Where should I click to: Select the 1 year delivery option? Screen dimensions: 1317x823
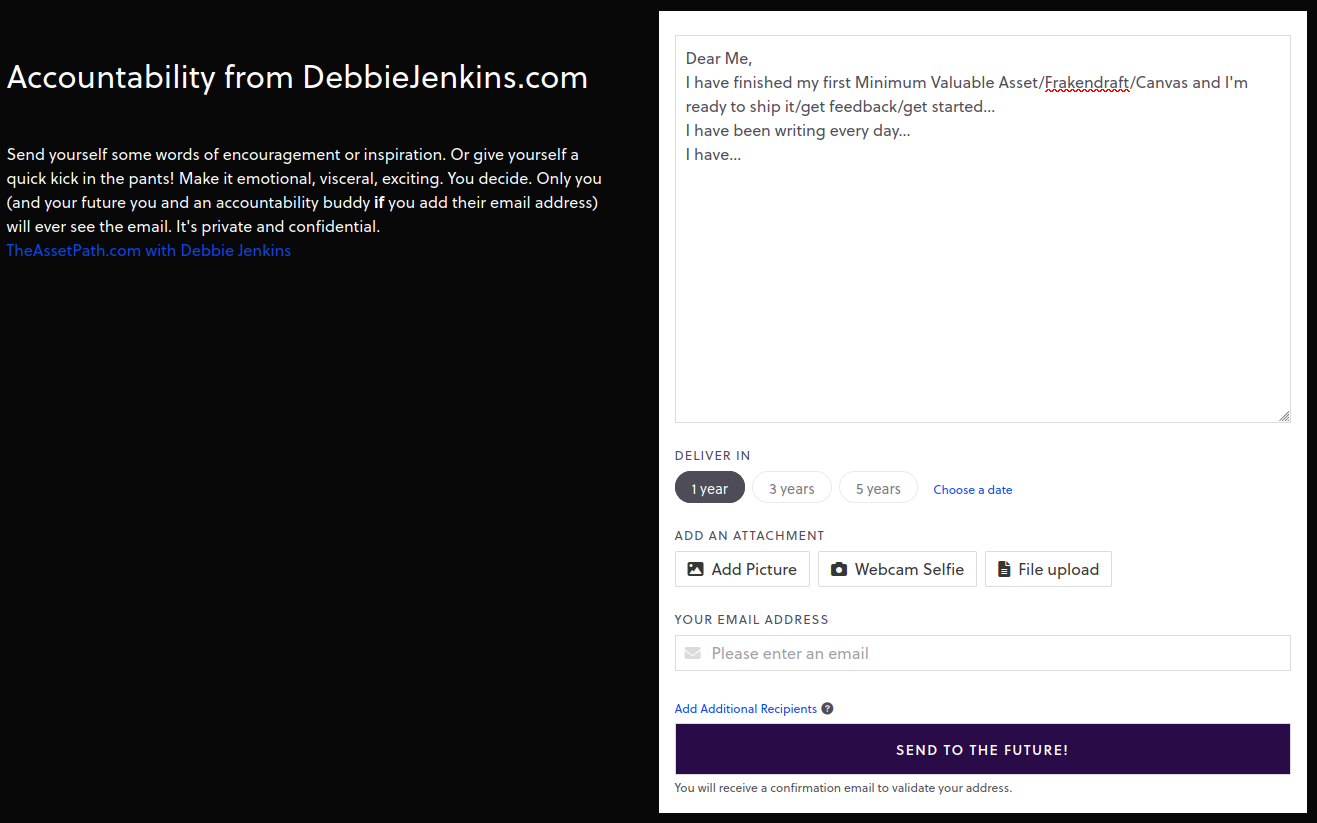710,488
